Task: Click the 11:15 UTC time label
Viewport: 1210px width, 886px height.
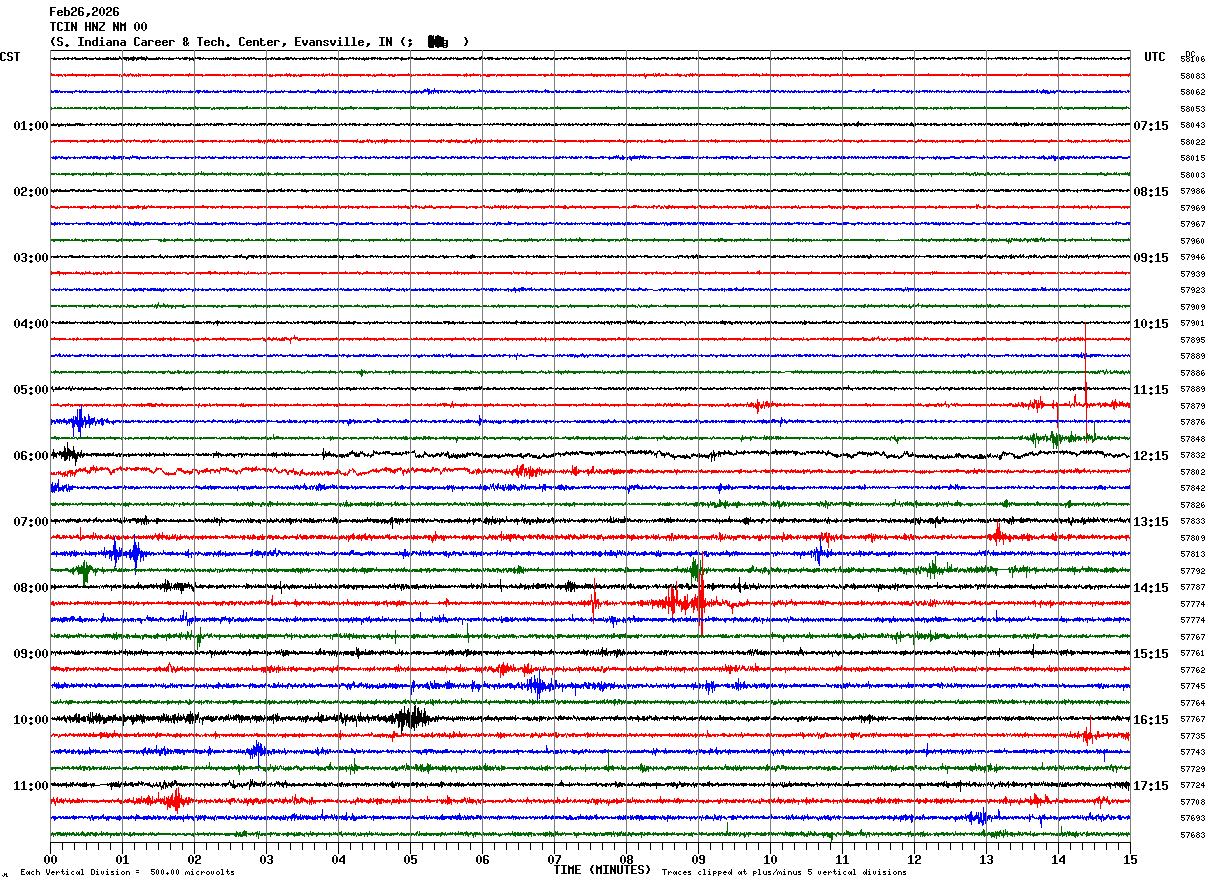Action: pyautogui.click(x=1151, y=390)
